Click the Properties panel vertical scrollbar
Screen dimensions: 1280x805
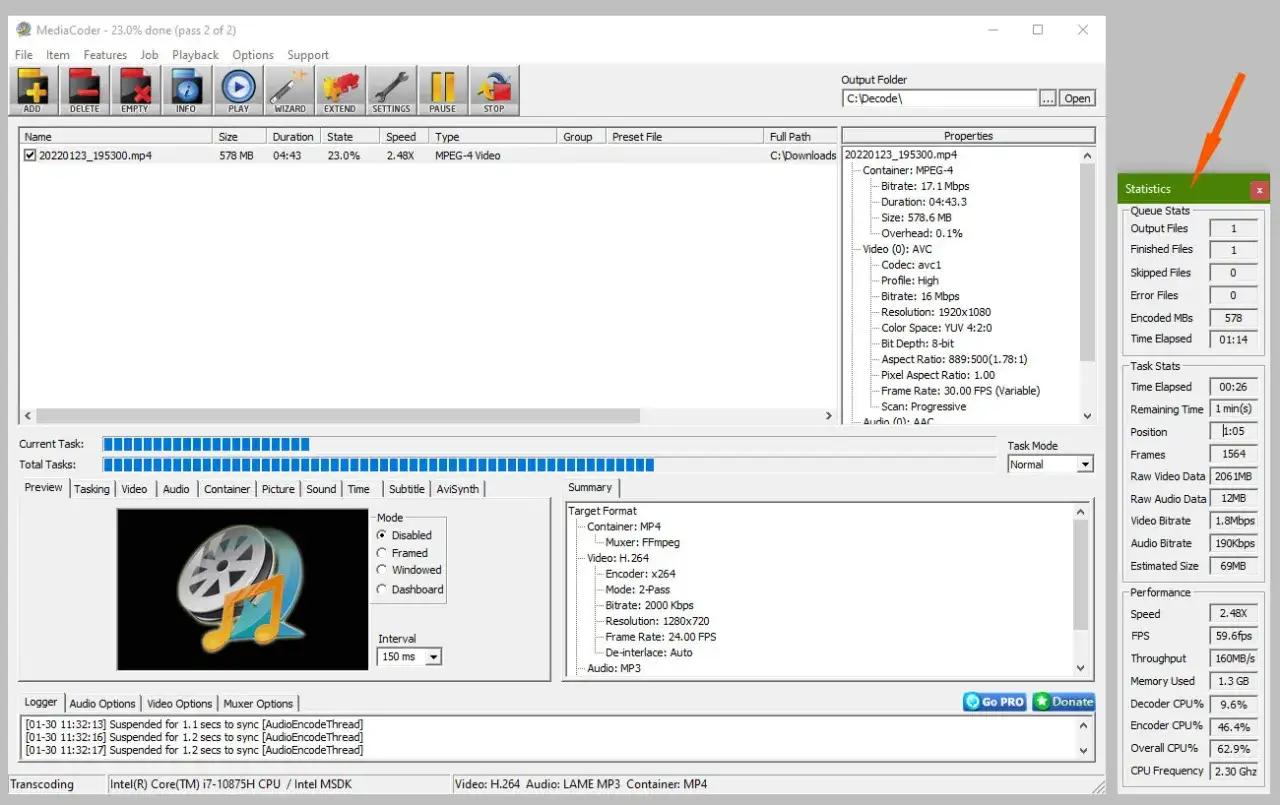click(1088, 286)
